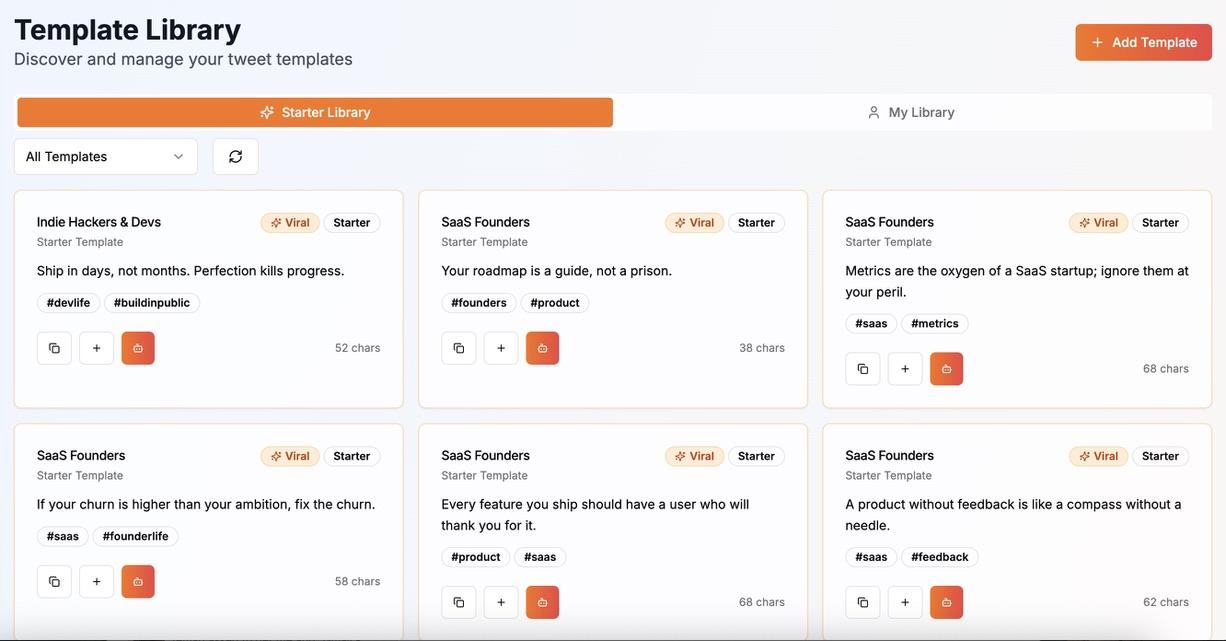The width and height of the screenshot is (1226, 641).
Task: Switch to the Starter Library tab
Action: point(315,112)
